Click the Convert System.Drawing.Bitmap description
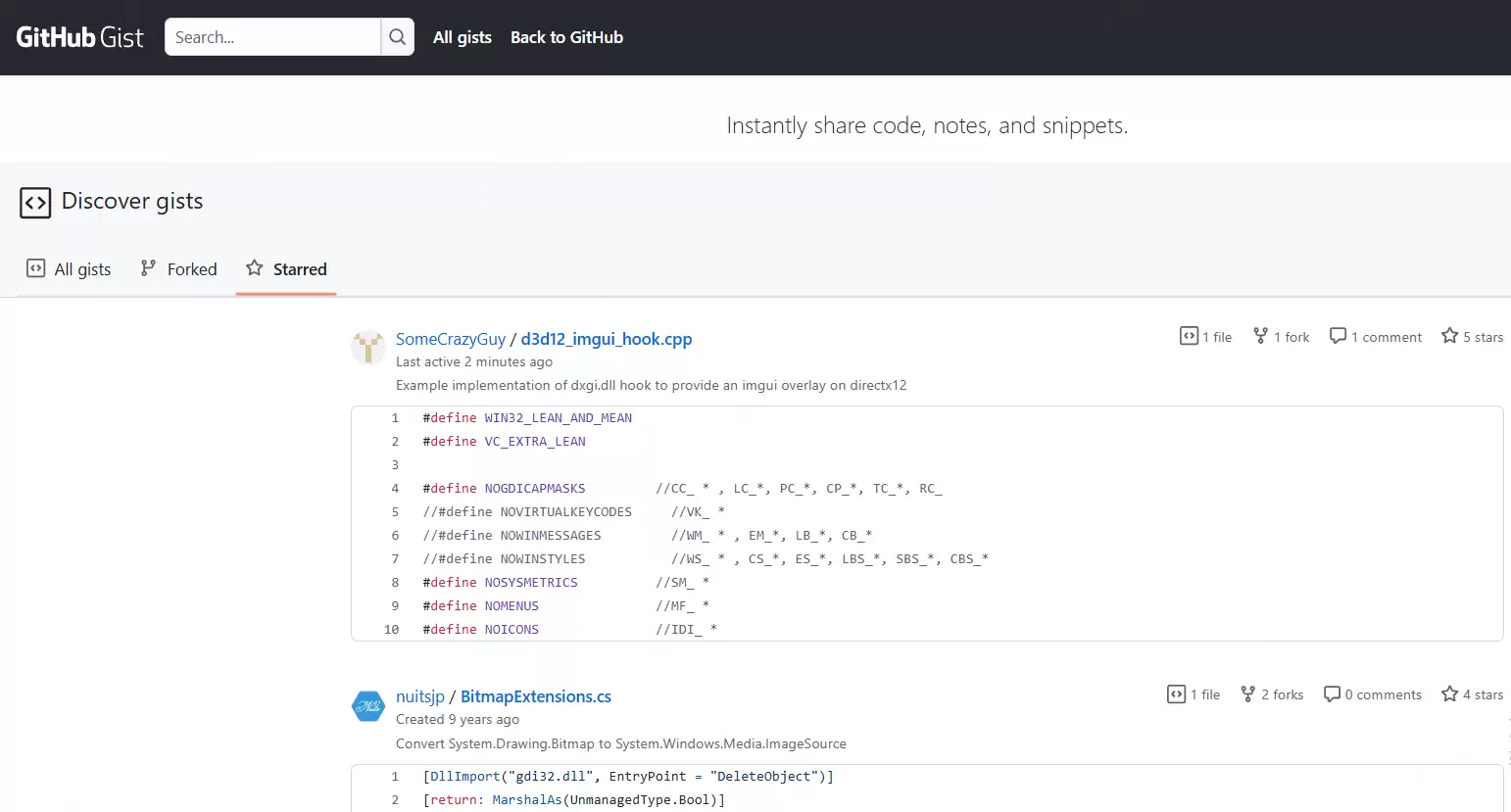The image size is (1511, 812). pos(621,743)
